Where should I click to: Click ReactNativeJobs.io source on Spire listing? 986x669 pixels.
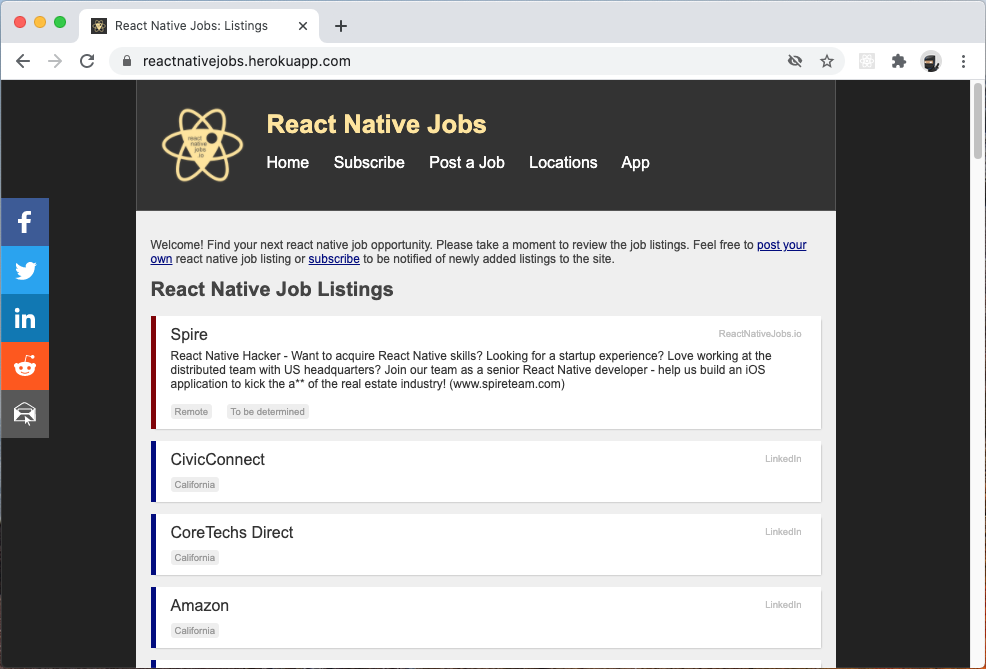(760, 334)
